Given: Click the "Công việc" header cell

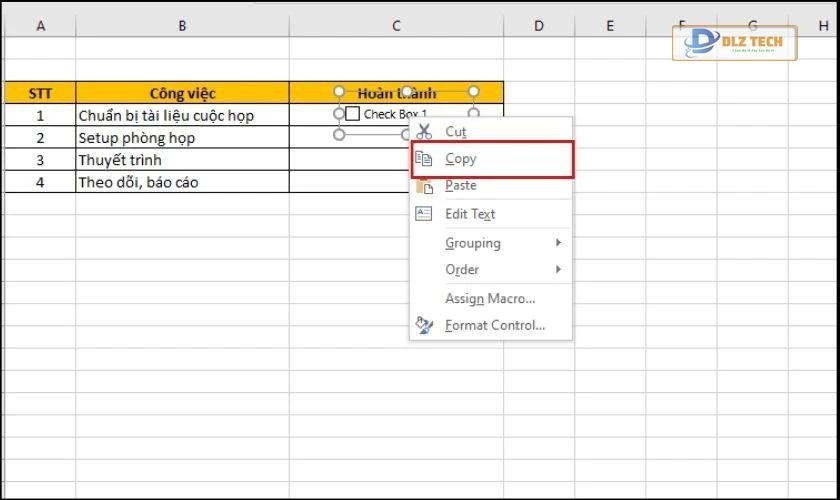Looking at the screenshot, I should point(182,93).
